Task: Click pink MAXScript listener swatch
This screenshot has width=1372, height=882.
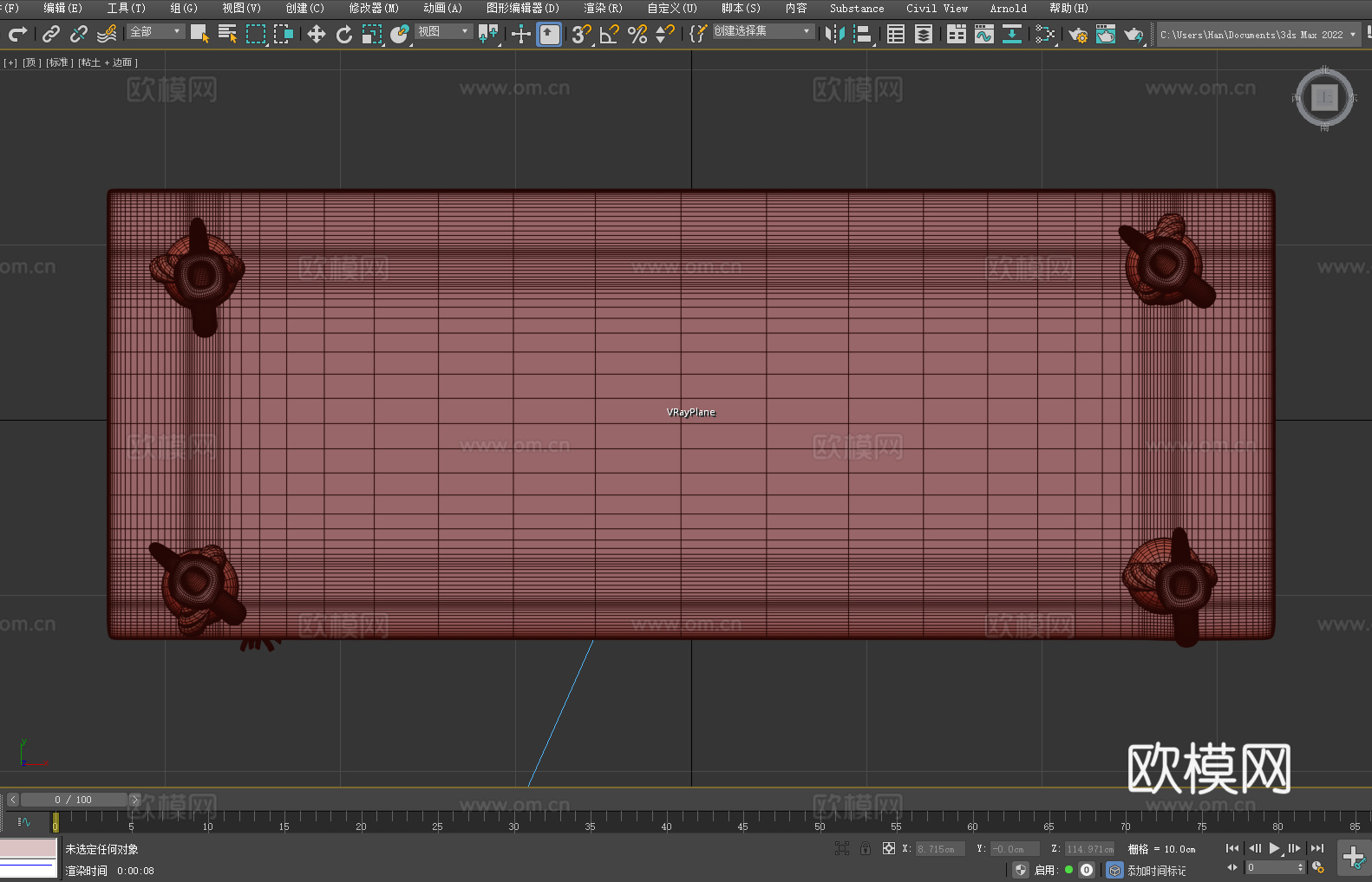Action: 29,847
